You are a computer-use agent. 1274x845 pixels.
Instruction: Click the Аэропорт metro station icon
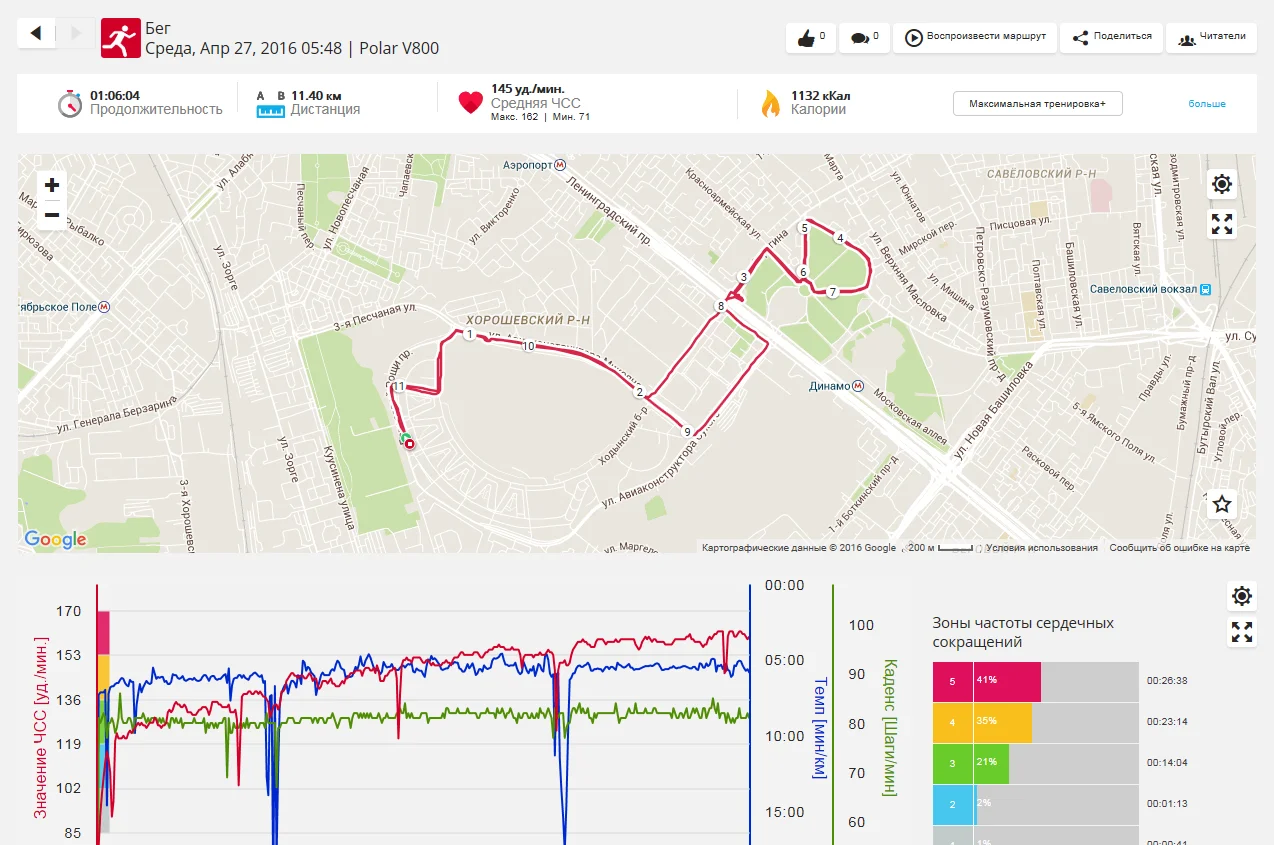point(560,164)
